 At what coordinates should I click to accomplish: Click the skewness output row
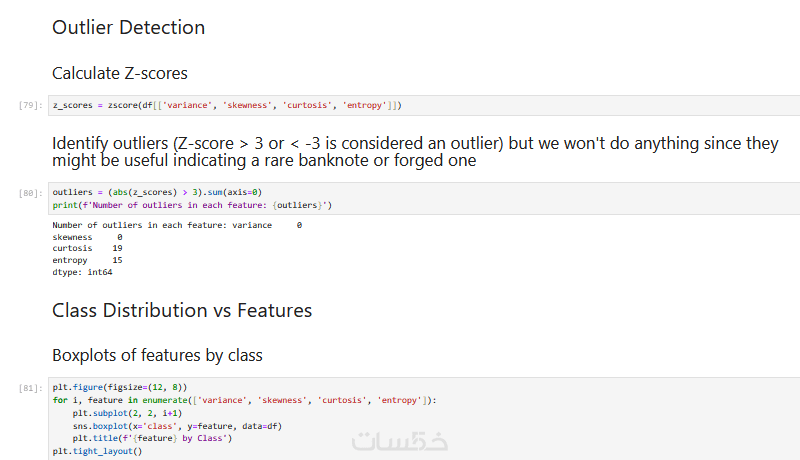pos(86,237)
